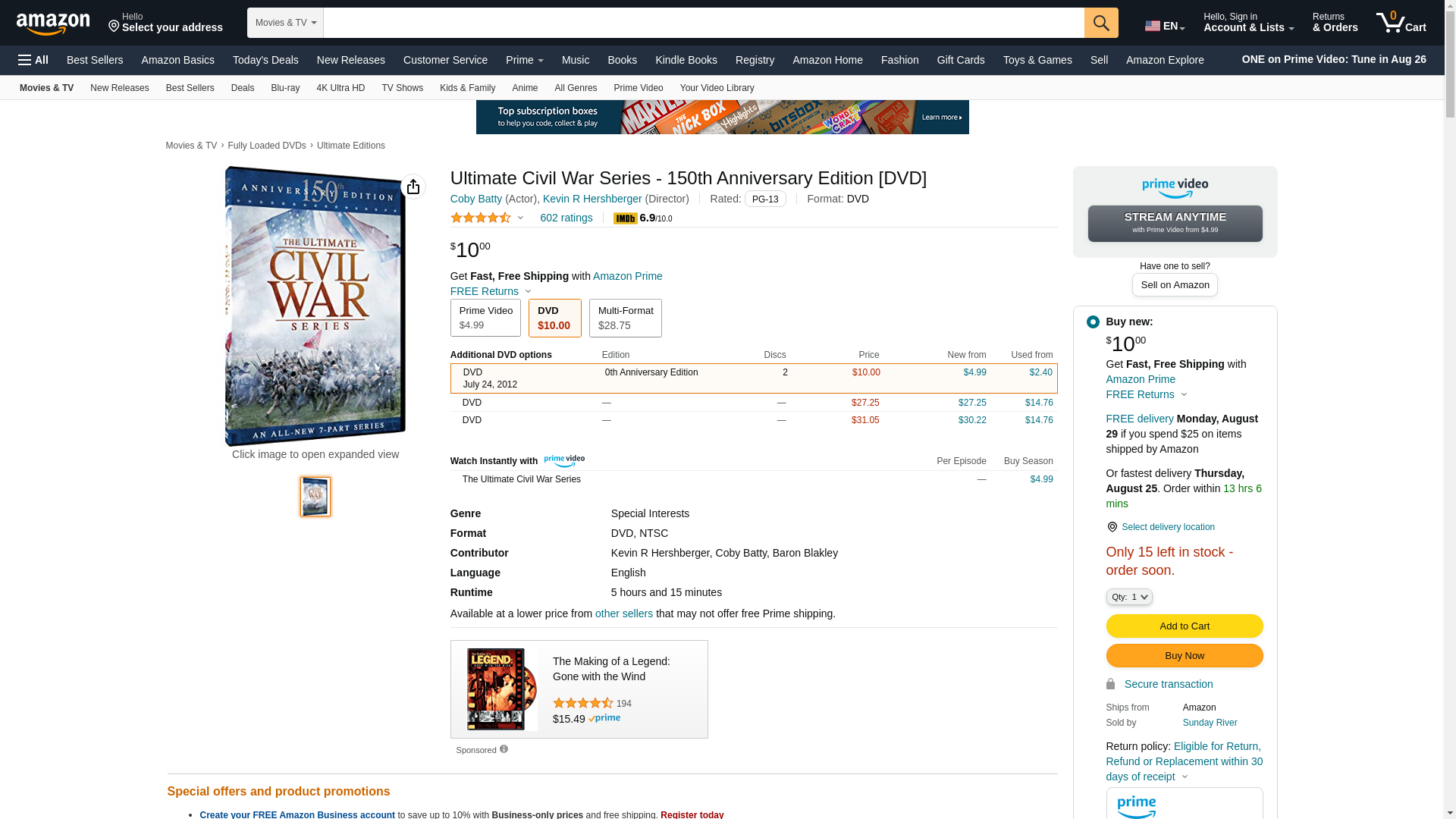Open Gone with the Wind sponsored product image
This screenshot has height=819, width=1456.
click(x=502, y=689)
